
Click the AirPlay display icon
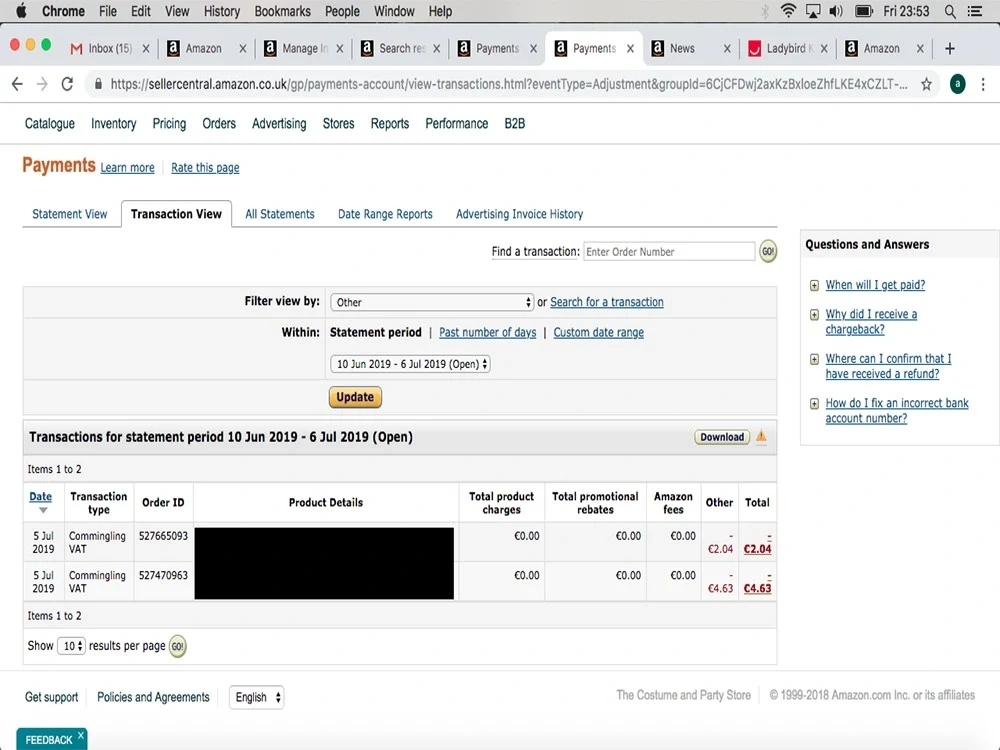(x=812, y=11)
